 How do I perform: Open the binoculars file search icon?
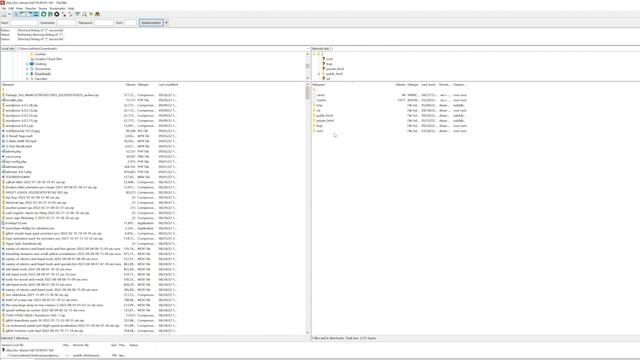coord(98,14)
